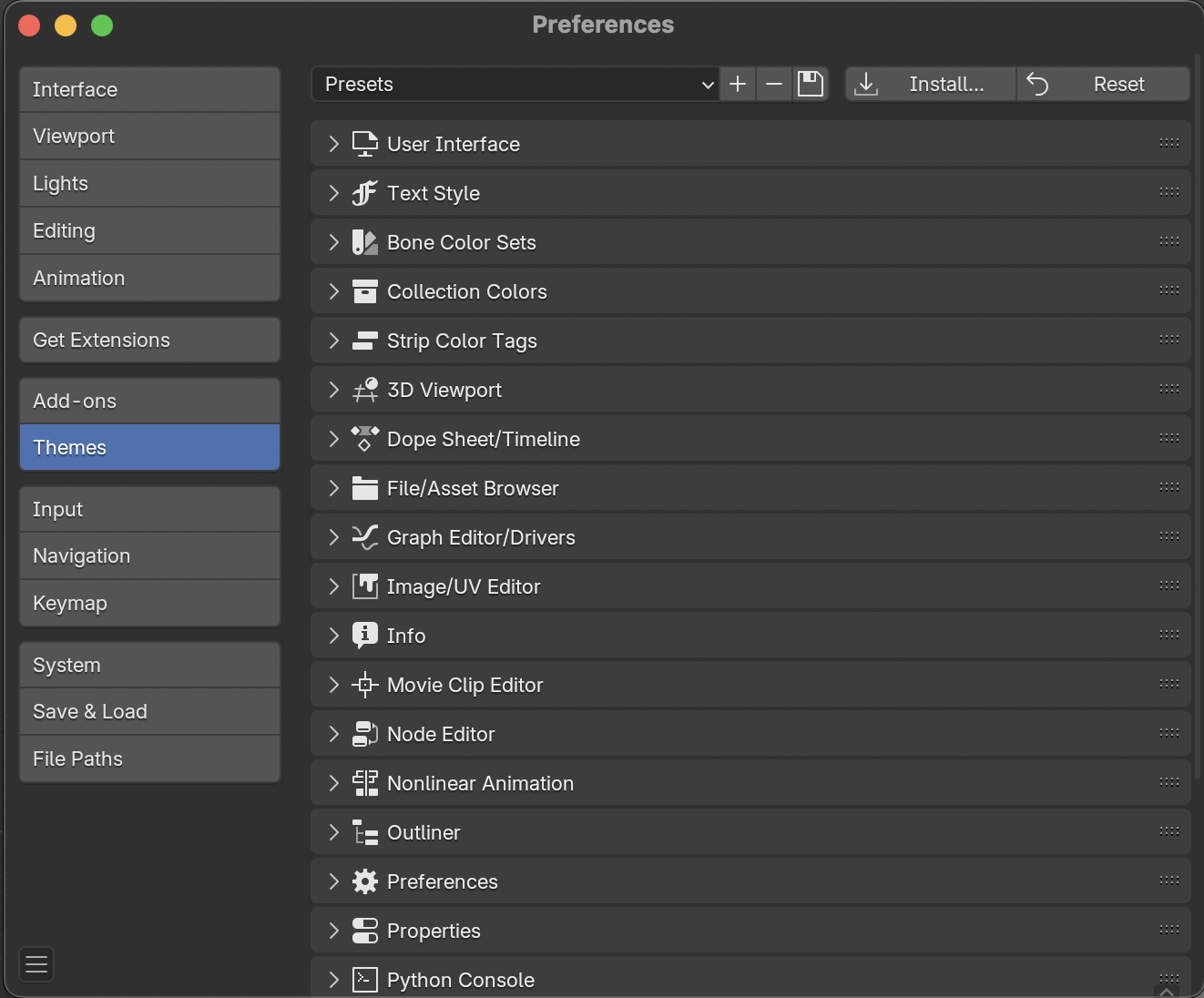Expand the Properties chevron
Screen dimensions: 1204x998
[x=334, y=931]
